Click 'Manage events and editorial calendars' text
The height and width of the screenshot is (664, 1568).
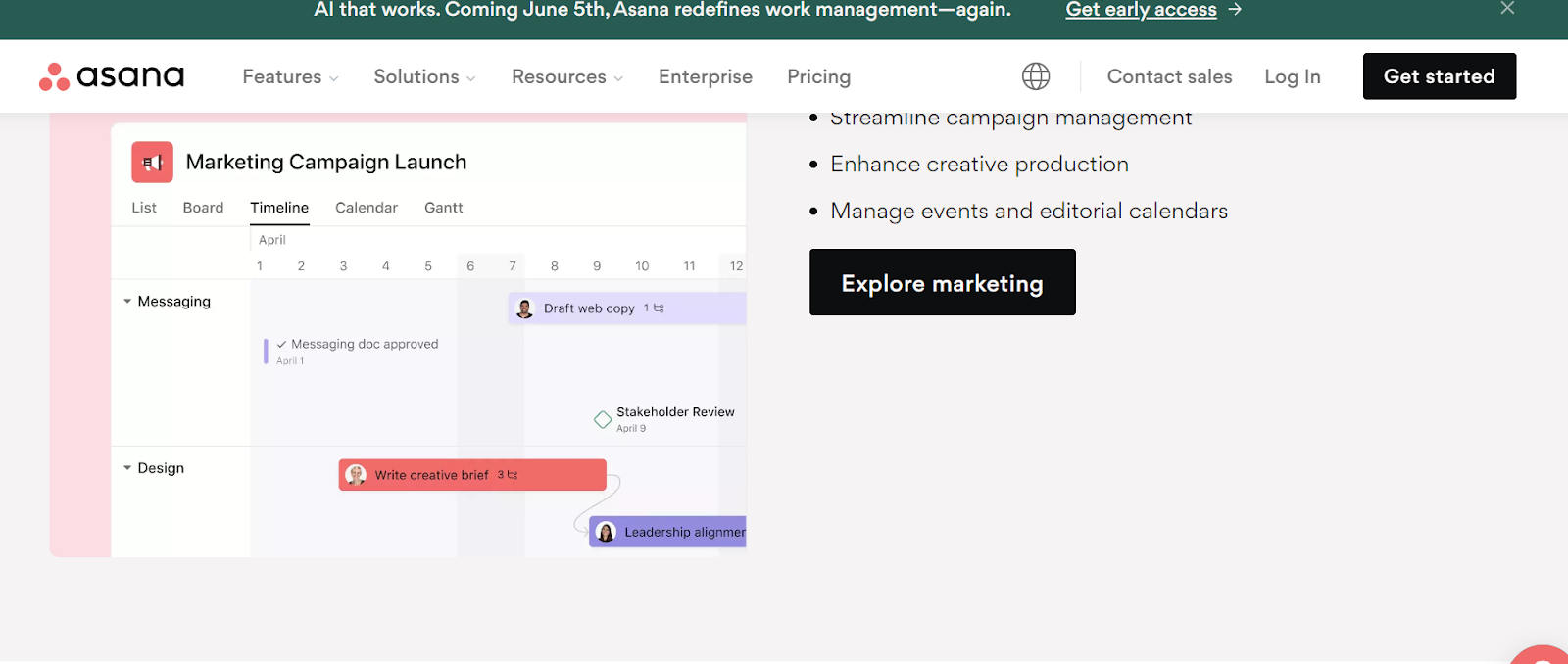1029,212
